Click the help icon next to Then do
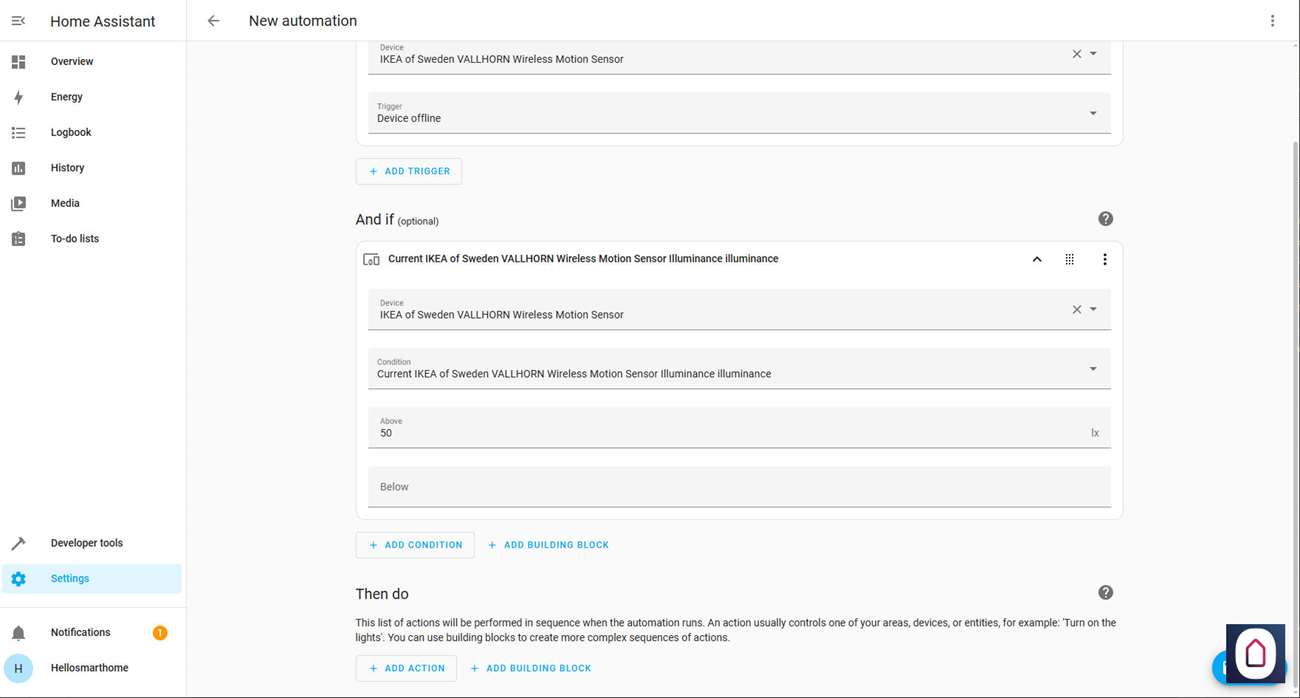Image resolution: width=1300 pixels, height=698 pixels. pyautogui.click(x=1105, y=593)
